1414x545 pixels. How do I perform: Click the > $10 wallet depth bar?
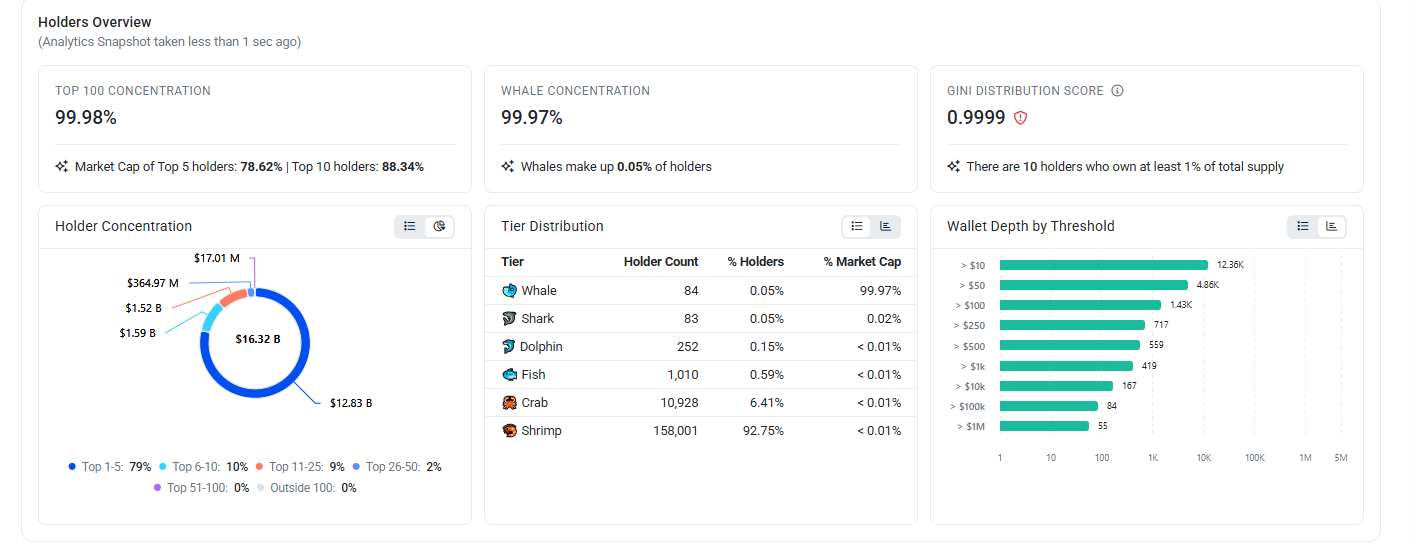tap(1104, 265)
